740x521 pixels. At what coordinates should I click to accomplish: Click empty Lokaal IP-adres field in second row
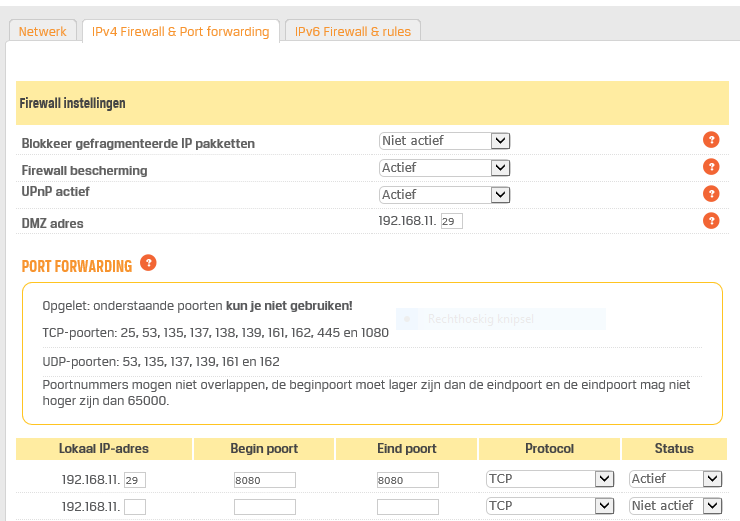pyautogui.click(x=135, y=507)
